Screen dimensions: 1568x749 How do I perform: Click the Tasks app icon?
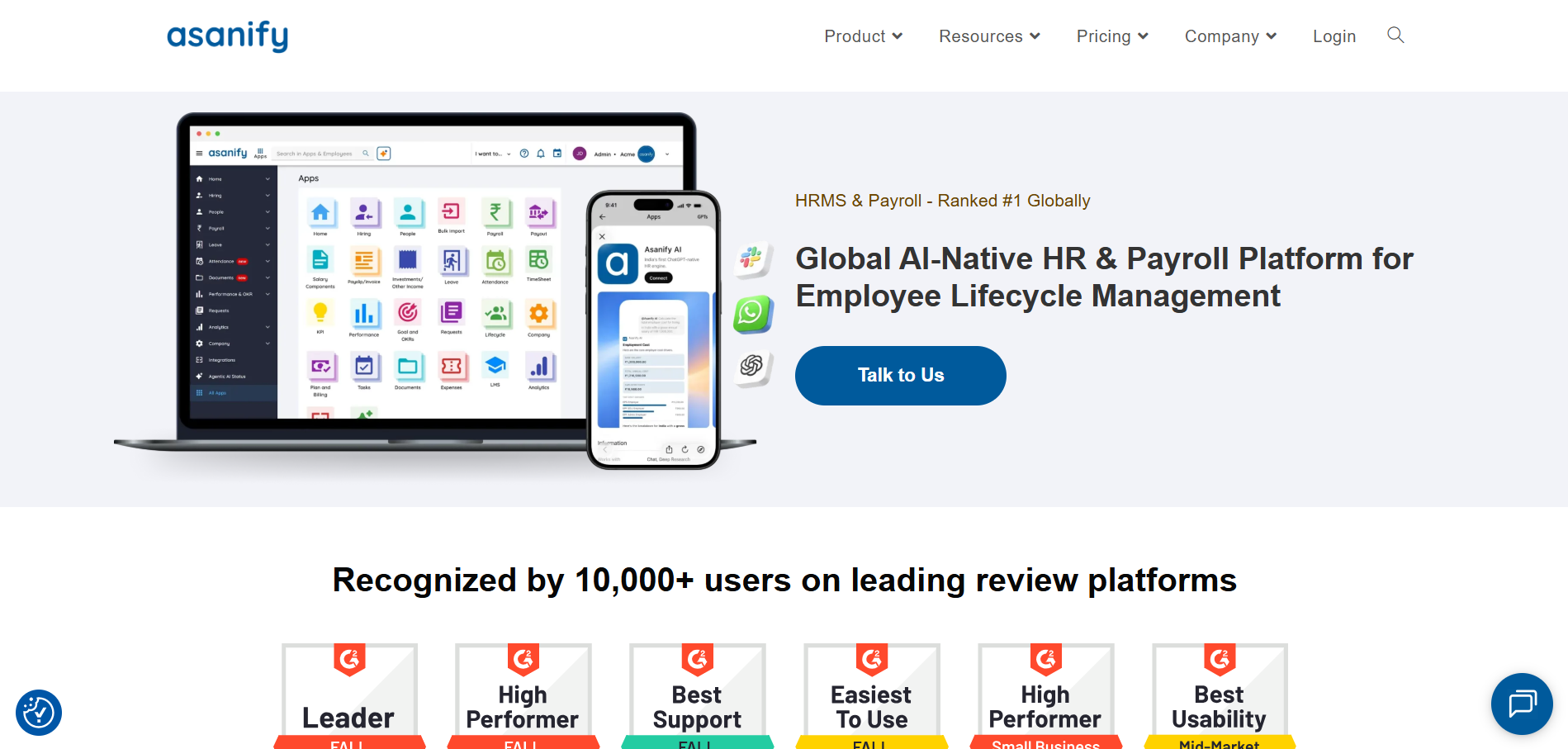coord(364,366)
